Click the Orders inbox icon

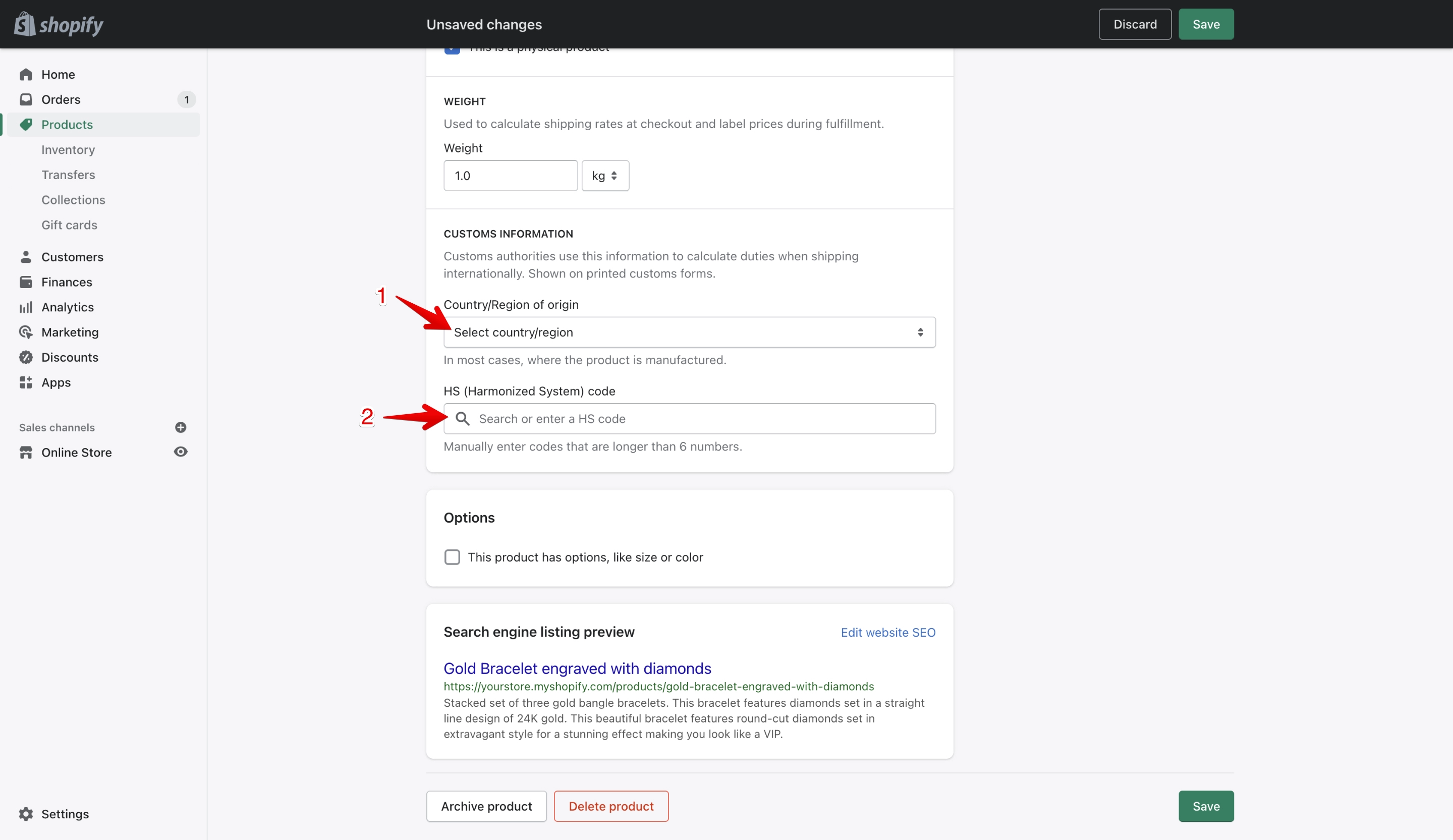pos(26,99)
